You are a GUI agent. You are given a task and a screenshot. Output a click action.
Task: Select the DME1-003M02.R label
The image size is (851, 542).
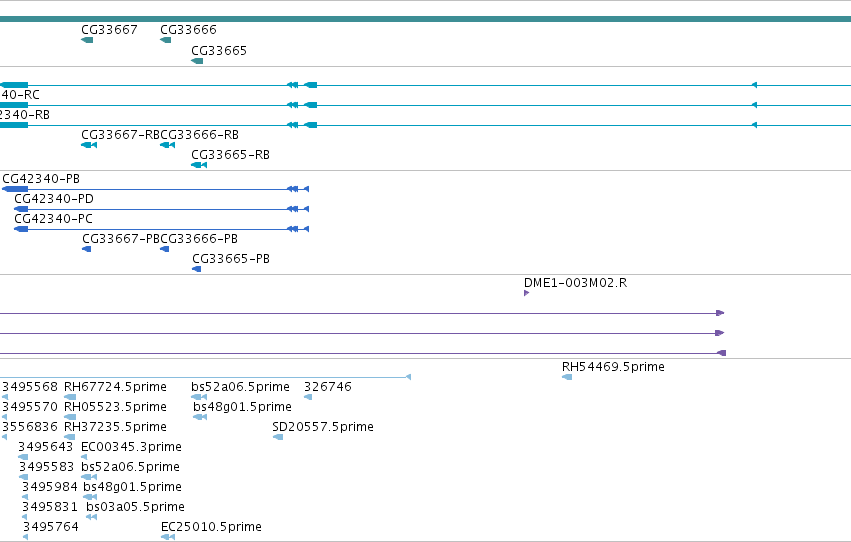tap(575, 283)
